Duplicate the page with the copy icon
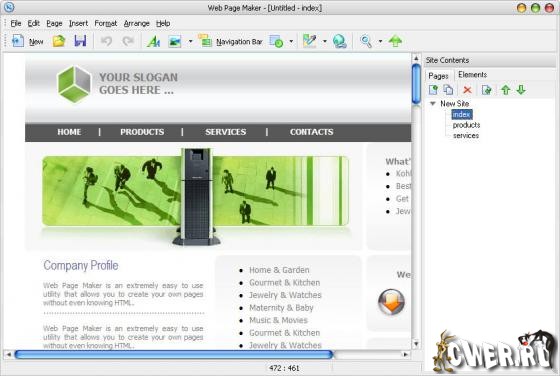 point(448,90)
